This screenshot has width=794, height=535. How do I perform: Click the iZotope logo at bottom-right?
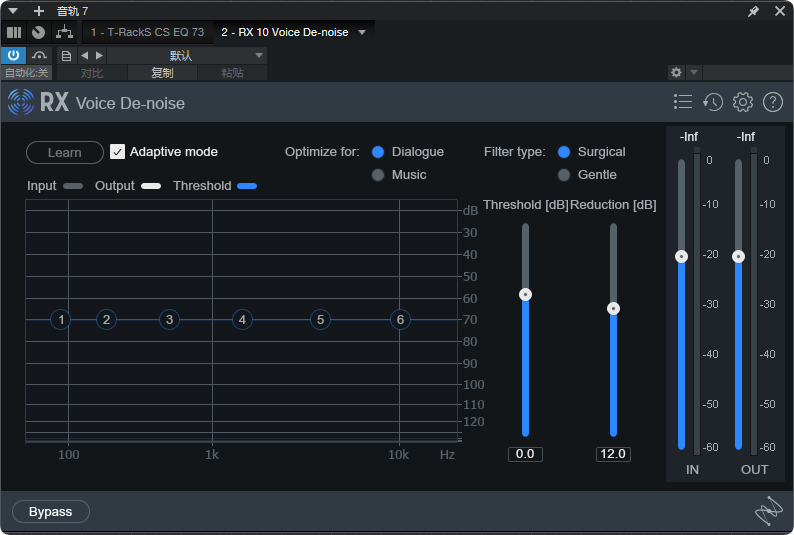point(769,511)
